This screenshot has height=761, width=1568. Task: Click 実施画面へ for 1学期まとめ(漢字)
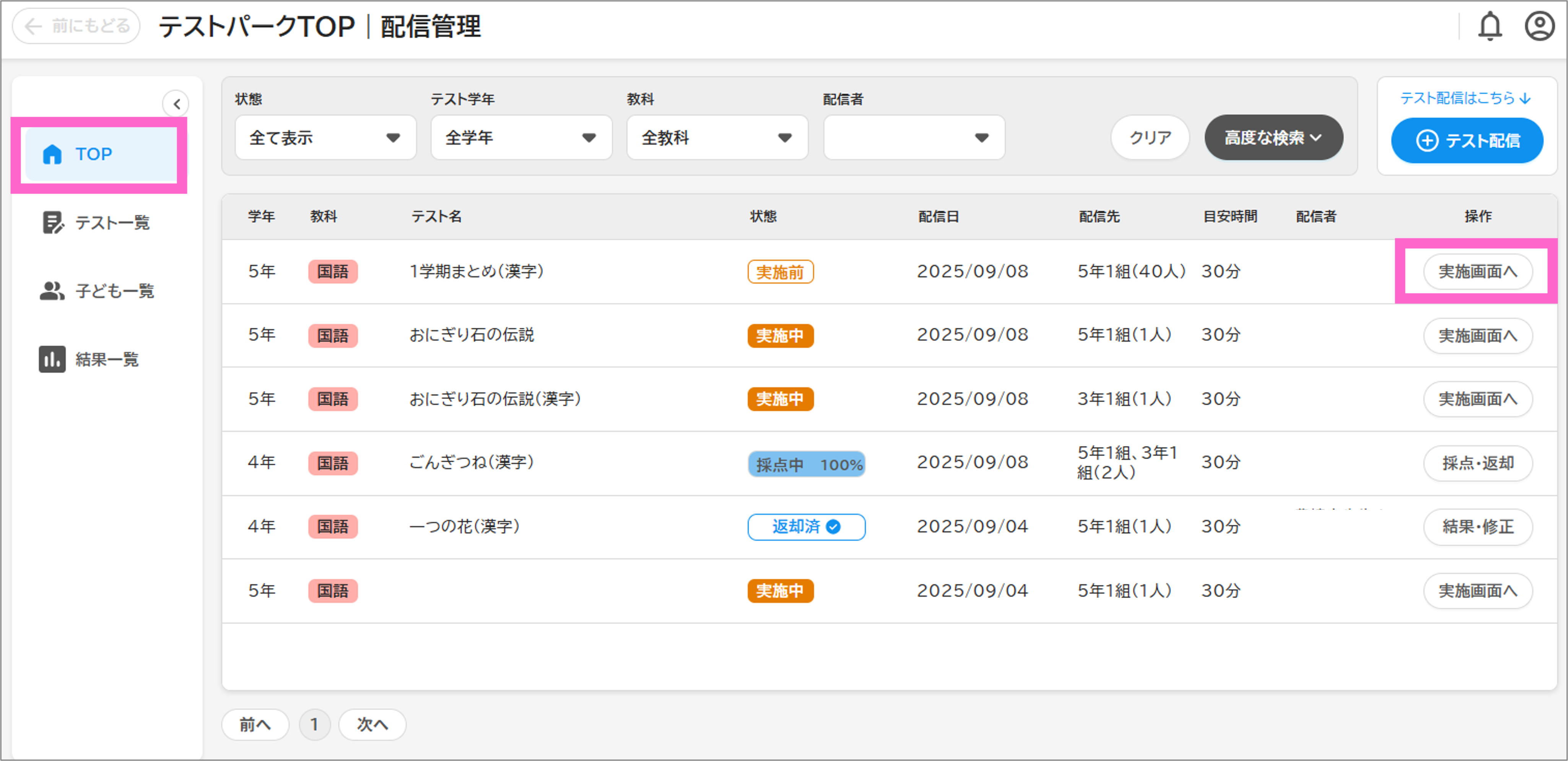pyautogui.click(x=1477, y=272)
